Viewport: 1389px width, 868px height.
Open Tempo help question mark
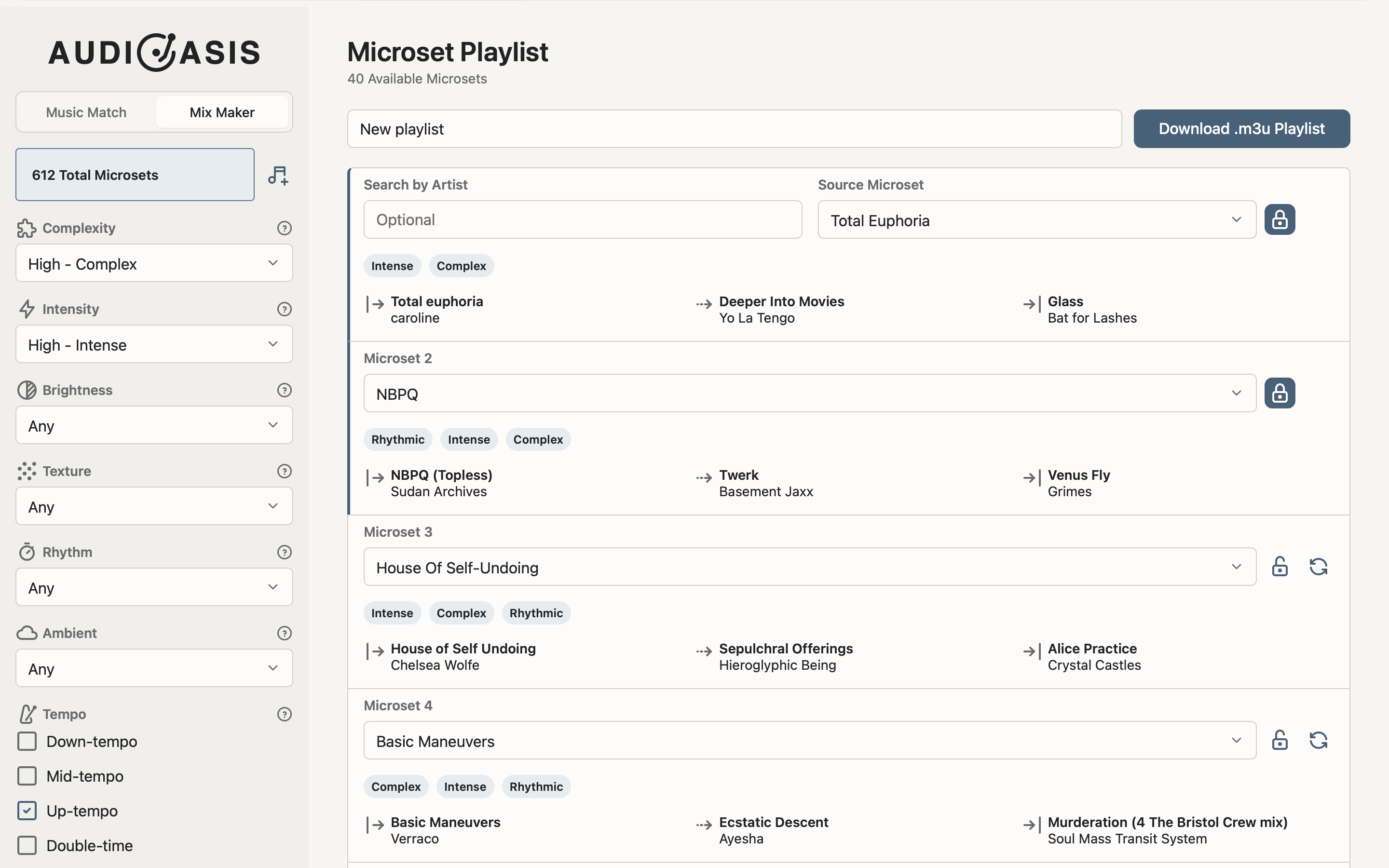284,714
